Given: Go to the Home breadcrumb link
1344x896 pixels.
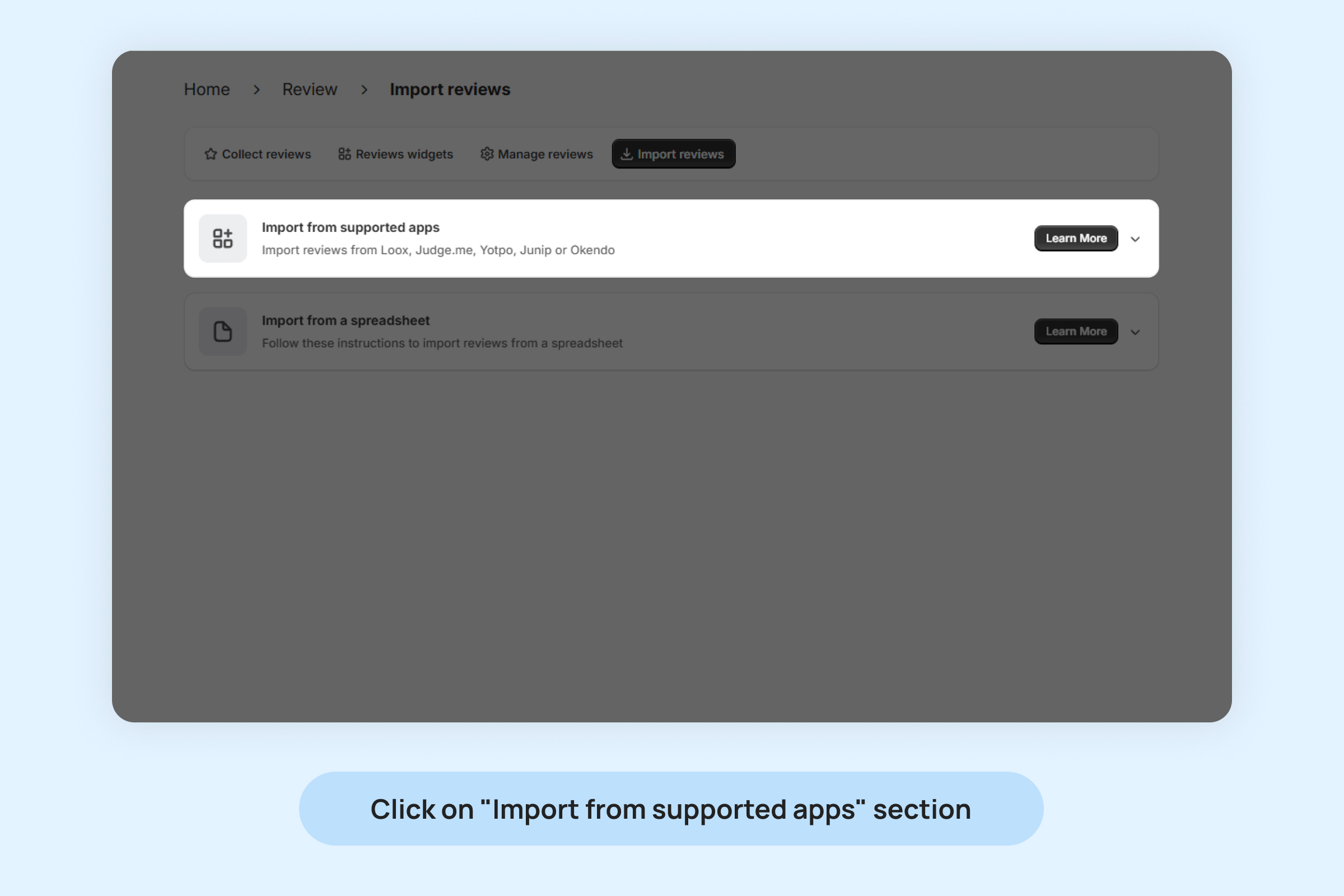Looking at the screenshot, I should point(207,90).
